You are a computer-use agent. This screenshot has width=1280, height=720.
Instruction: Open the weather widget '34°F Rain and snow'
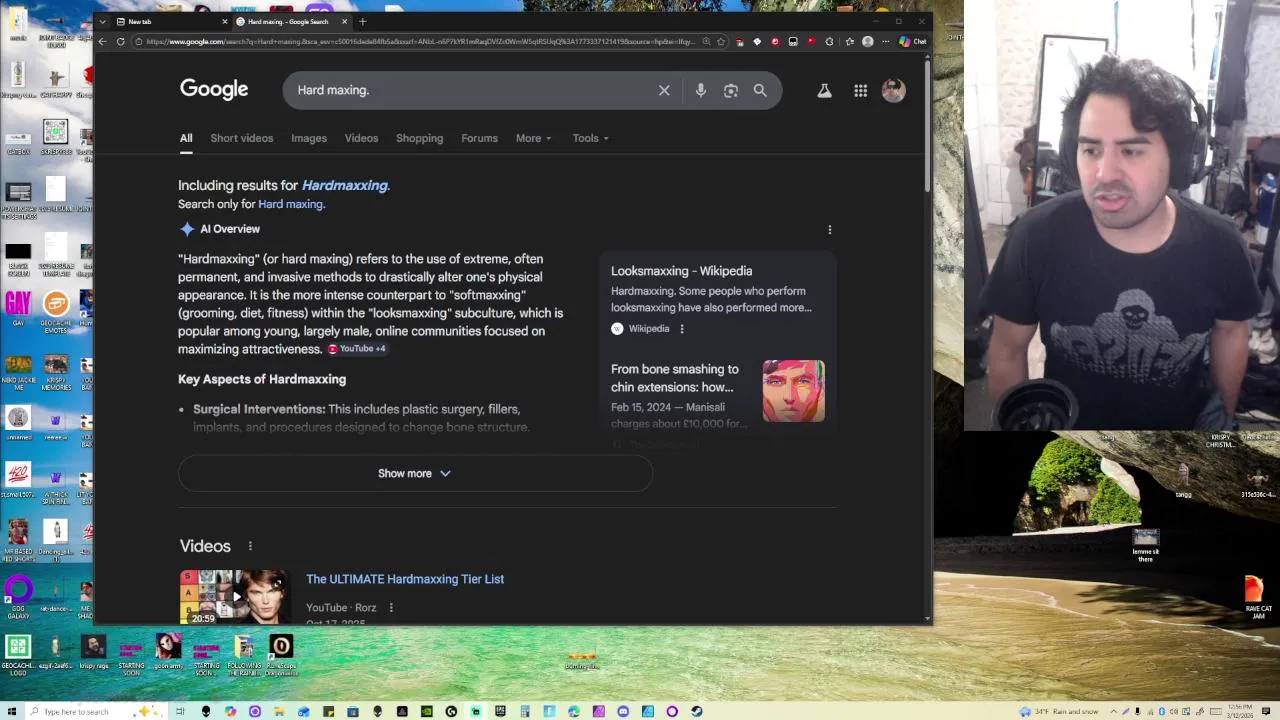tap(1059, 711)
